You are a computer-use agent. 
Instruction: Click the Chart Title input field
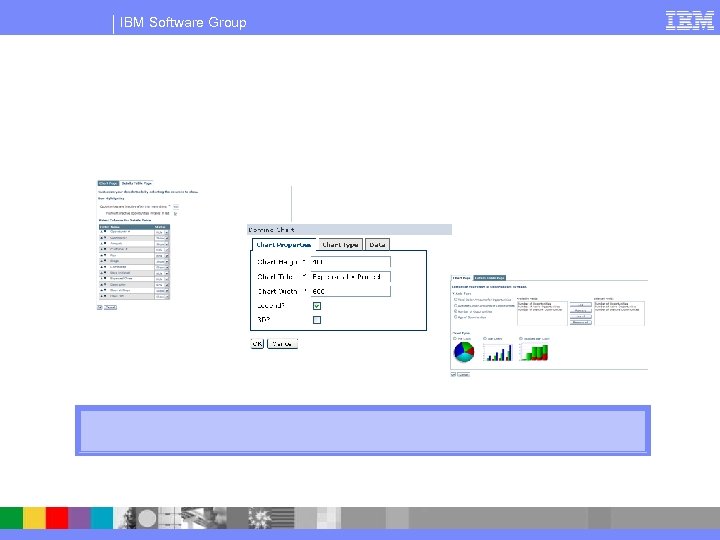point(350,276)
